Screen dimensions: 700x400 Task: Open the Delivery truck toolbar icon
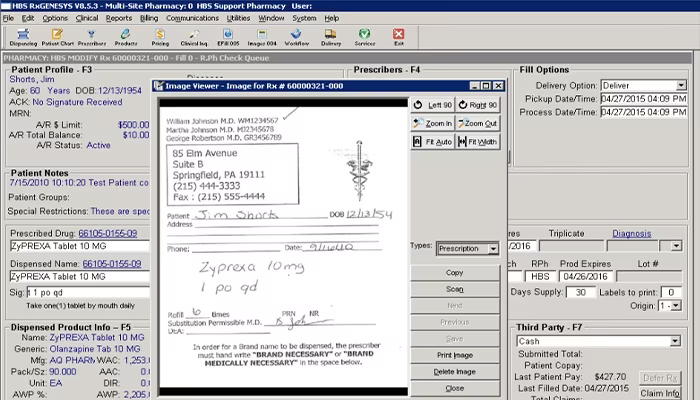click(331, 37)
